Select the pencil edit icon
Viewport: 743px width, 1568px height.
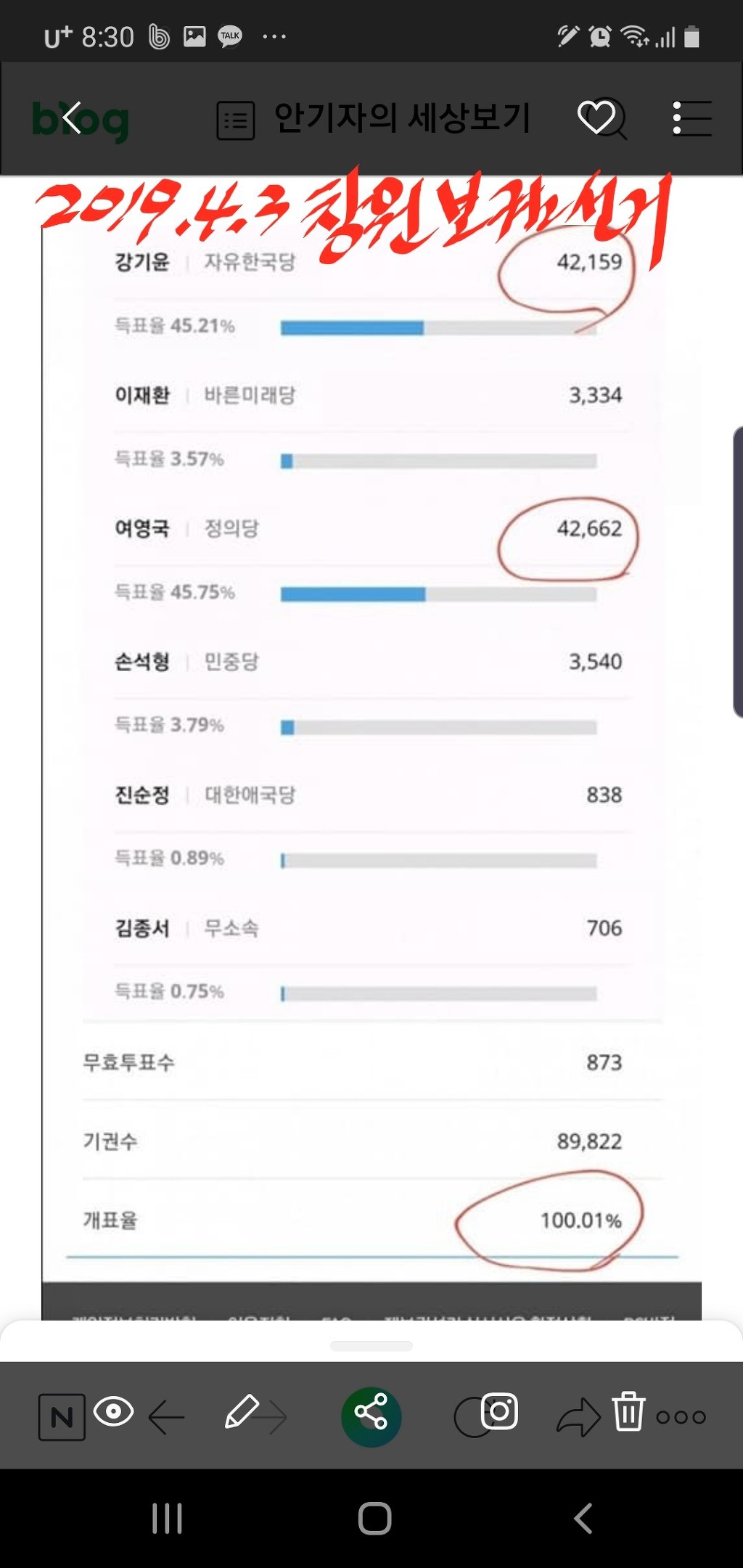click(242, 1411)
